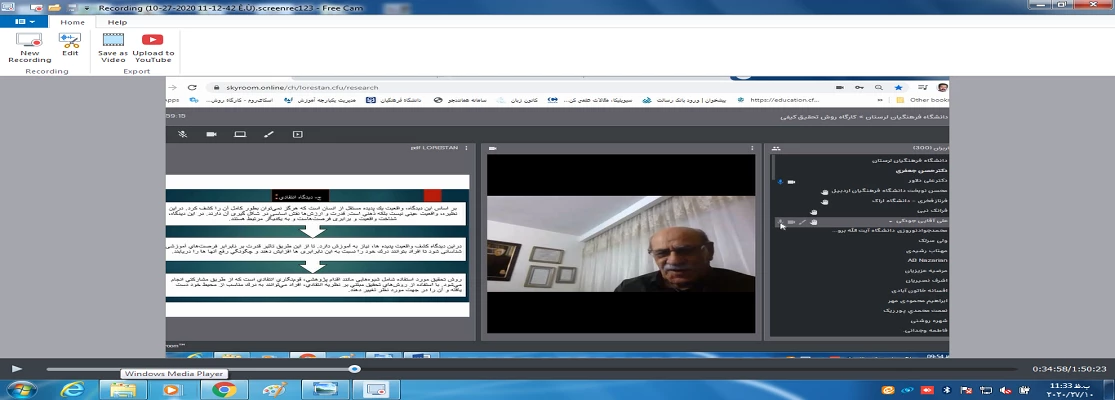The height and width of the screenshot is (400, 1115).
Task: Toggle the webcam icon in Skyroom toolbar
Action: click(211, 133)
